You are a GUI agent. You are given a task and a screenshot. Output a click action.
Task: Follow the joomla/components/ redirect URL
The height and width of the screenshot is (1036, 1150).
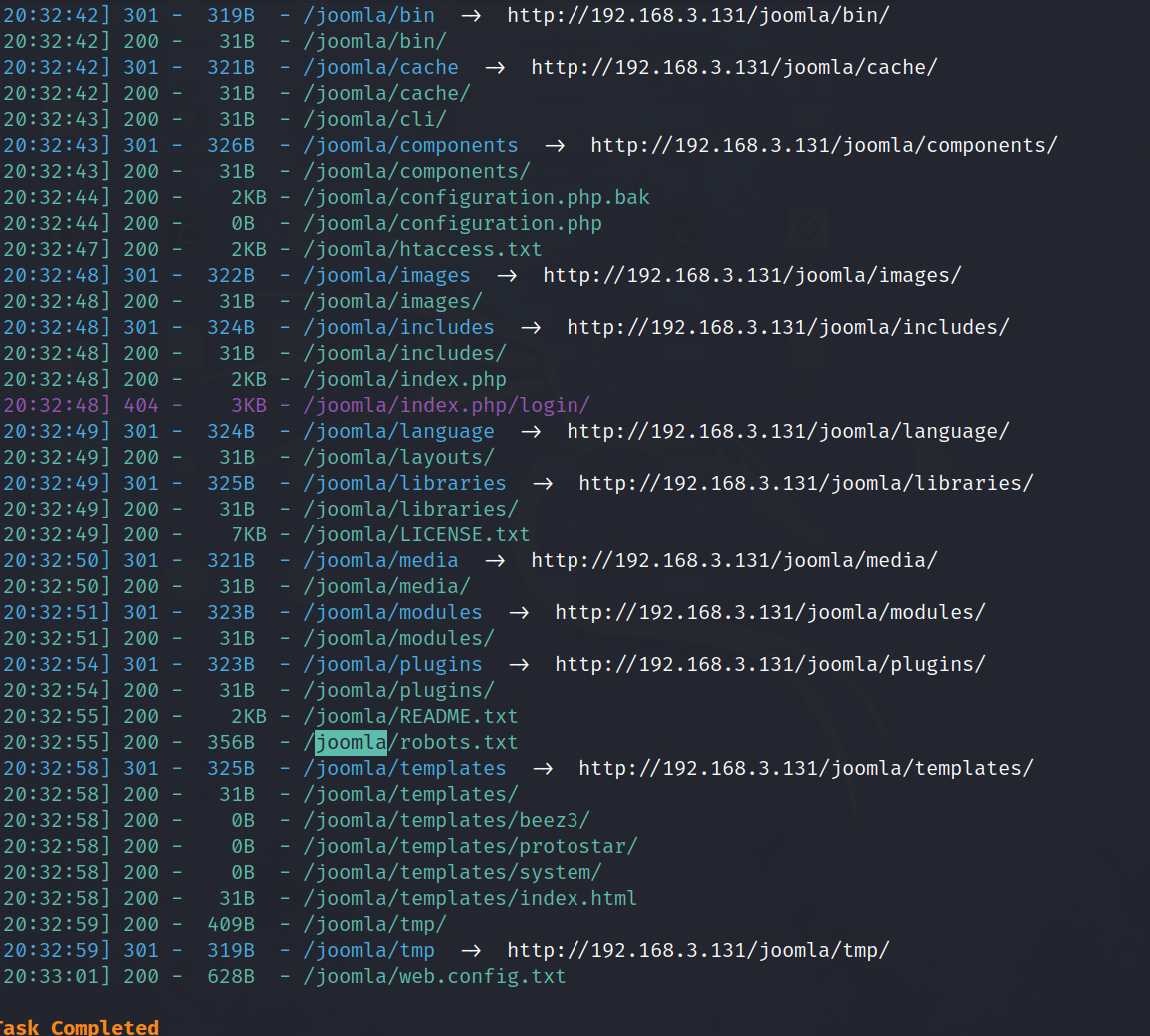823,145
